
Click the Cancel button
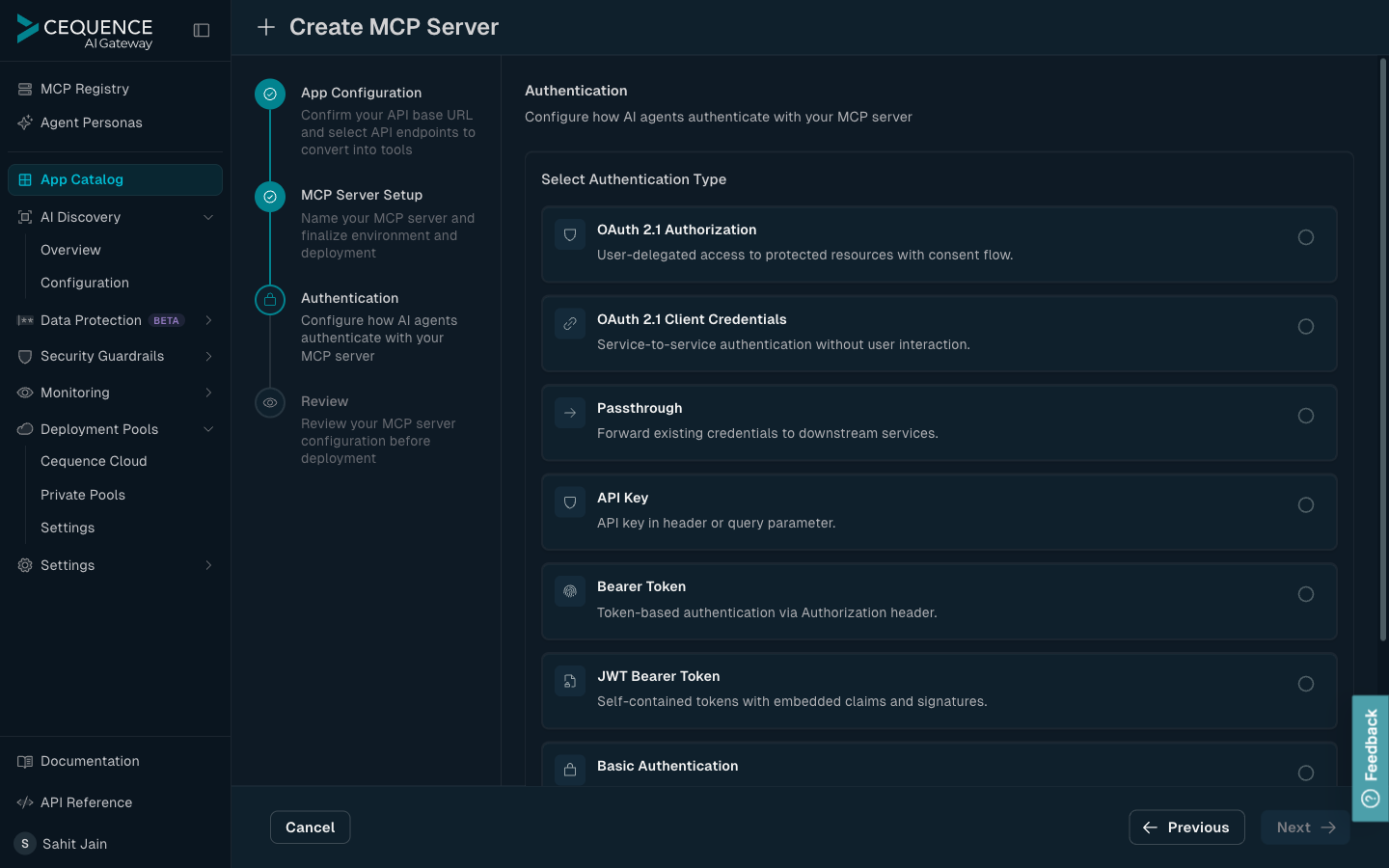click(310, 827)
